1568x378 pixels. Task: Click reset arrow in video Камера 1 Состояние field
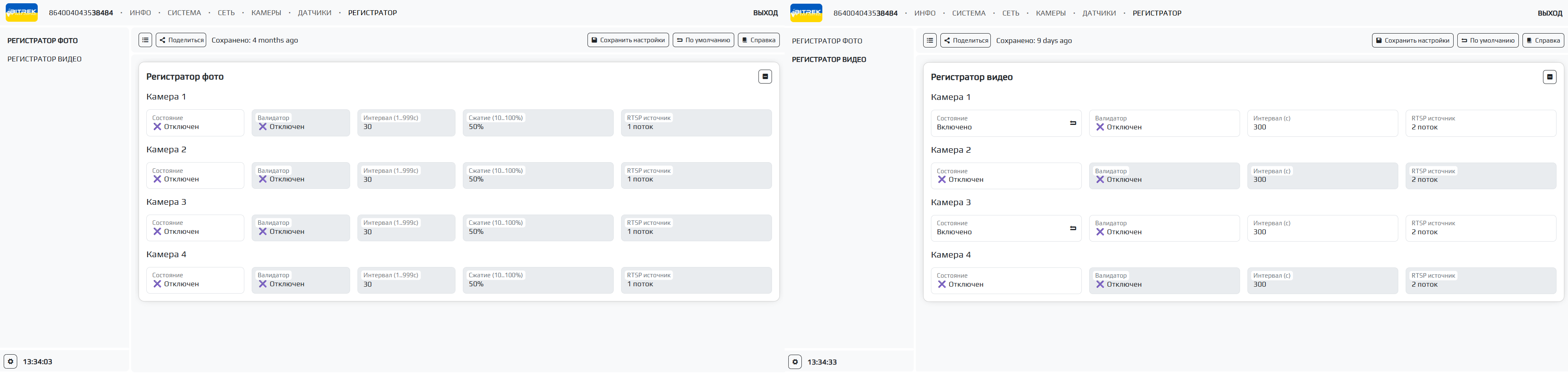(1072, 123)
